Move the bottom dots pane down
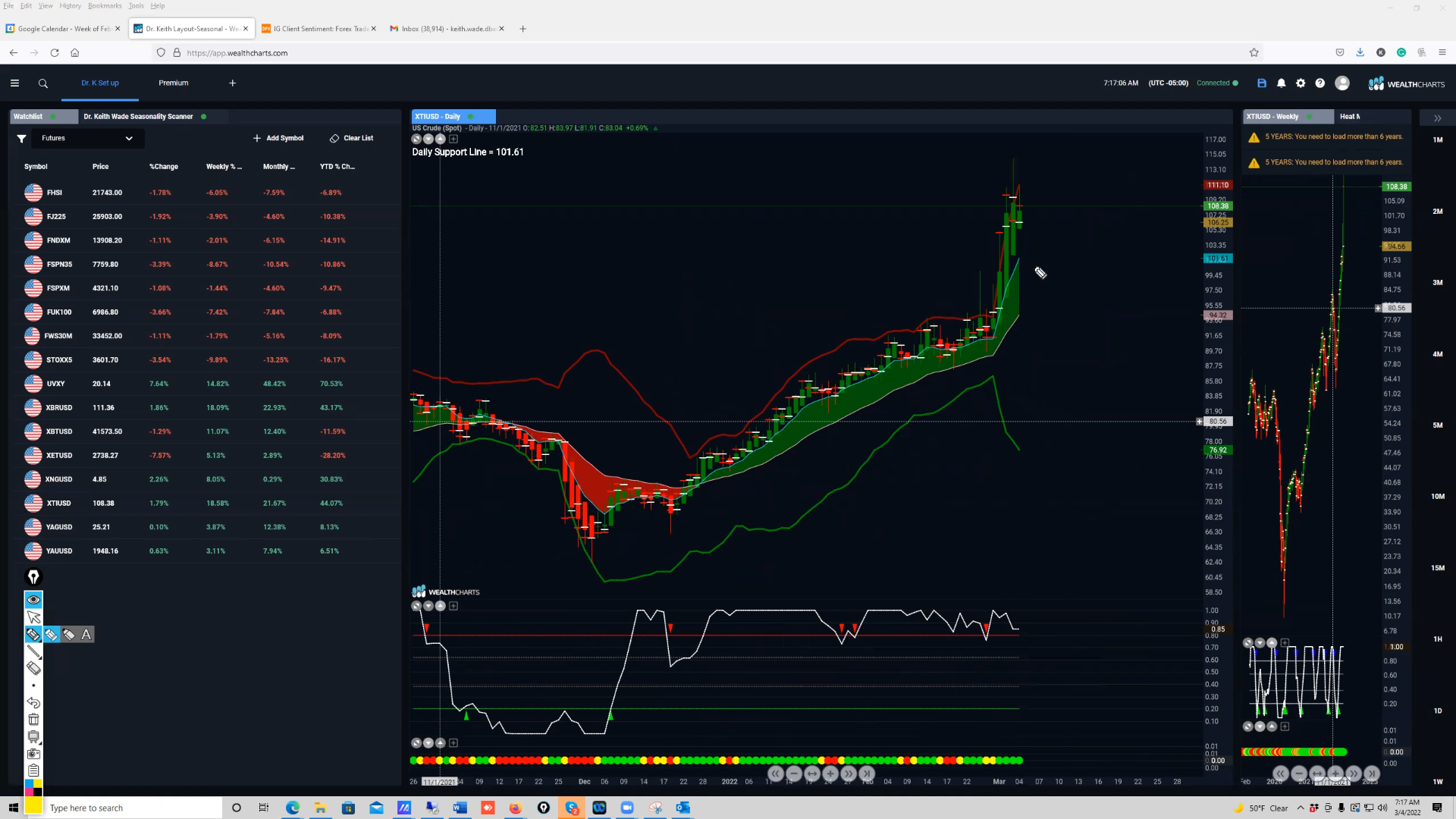This screenshot has width=1456, height=819. pyautogui.click(x=428, y=743)
